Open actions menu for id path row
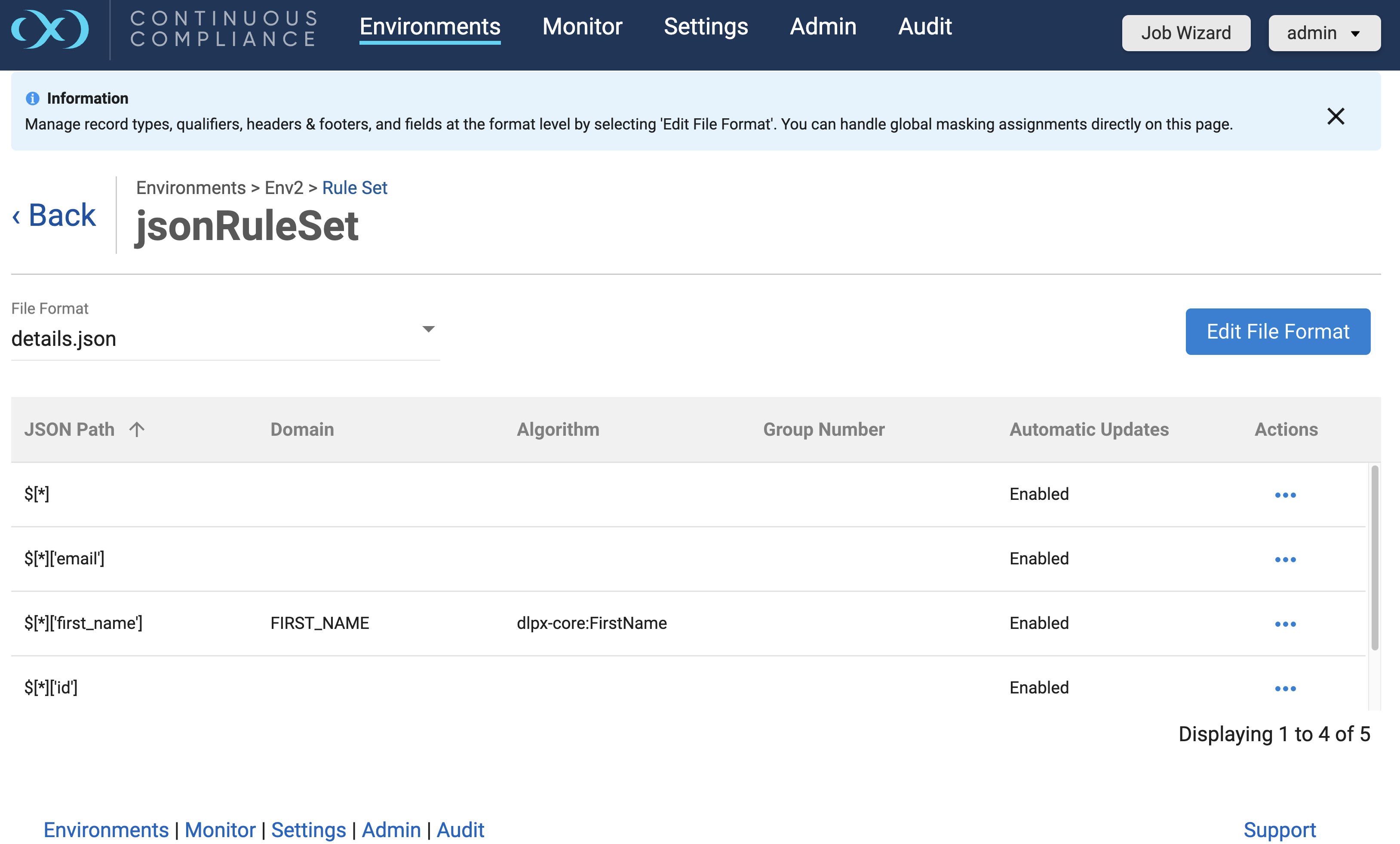The height and width of the screenshot is (844, 1400). pos(1285,688)
